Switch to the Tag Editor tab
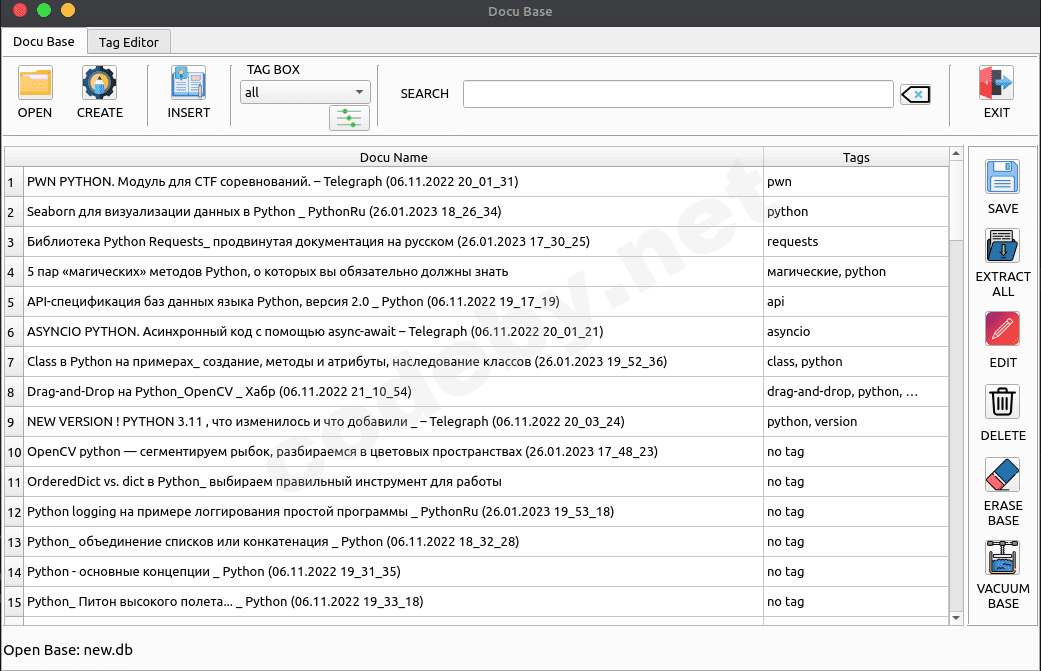The width and height of the screenshot is (1041, 671). point(128,42)
